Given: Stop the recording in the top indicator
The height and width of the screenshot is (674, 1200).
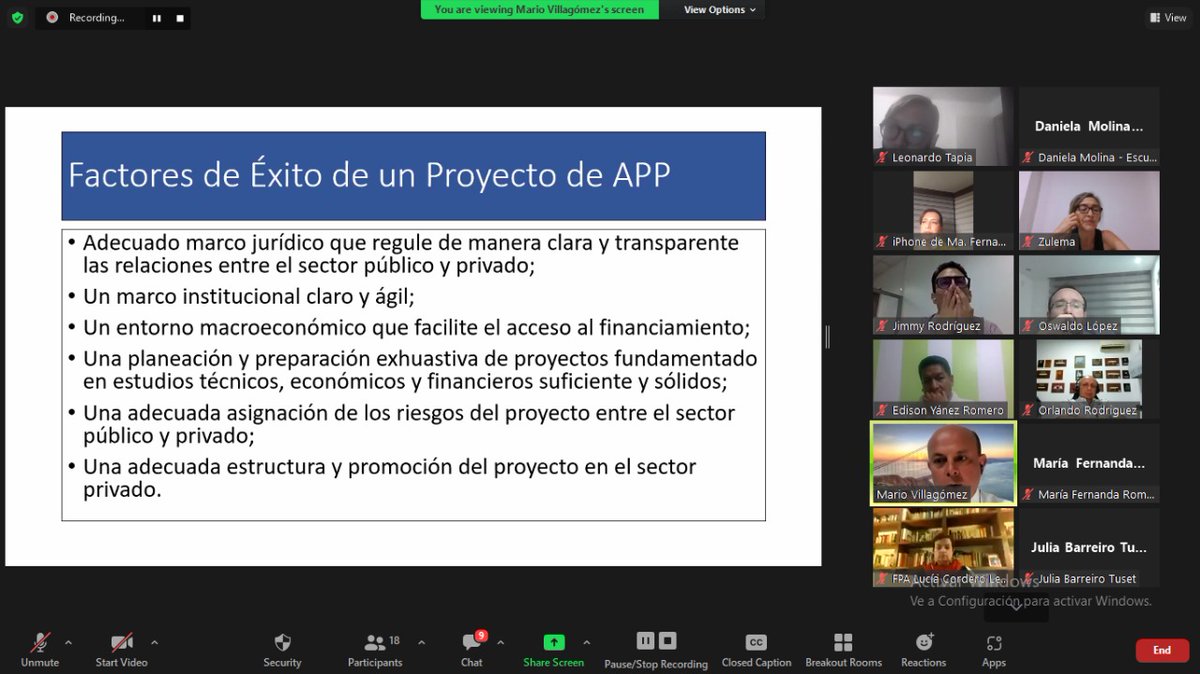Looking at the screenshot, I should pos(180,18).
